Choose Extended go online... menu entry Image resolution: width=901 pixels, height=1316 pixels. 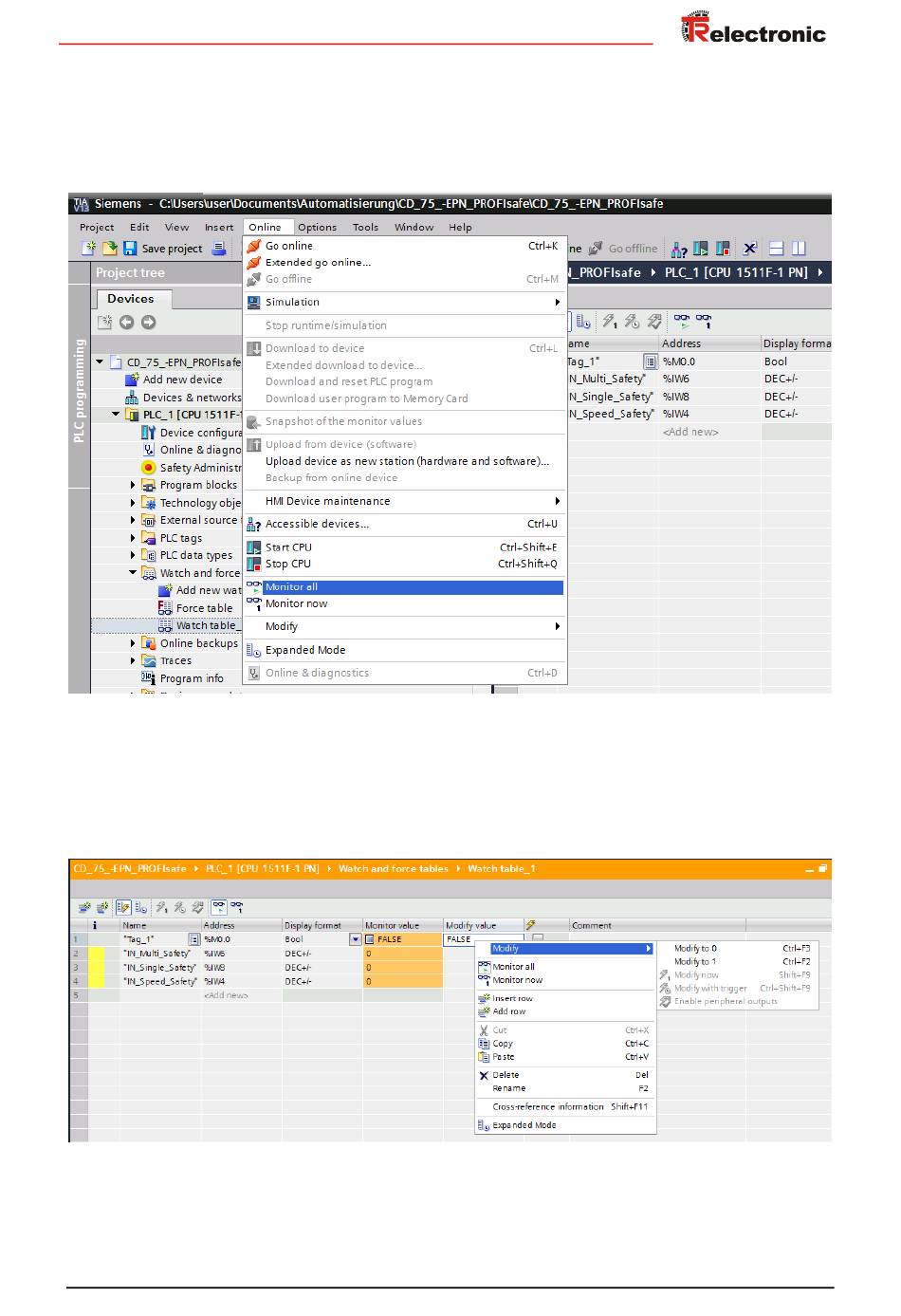pos(404,263)
